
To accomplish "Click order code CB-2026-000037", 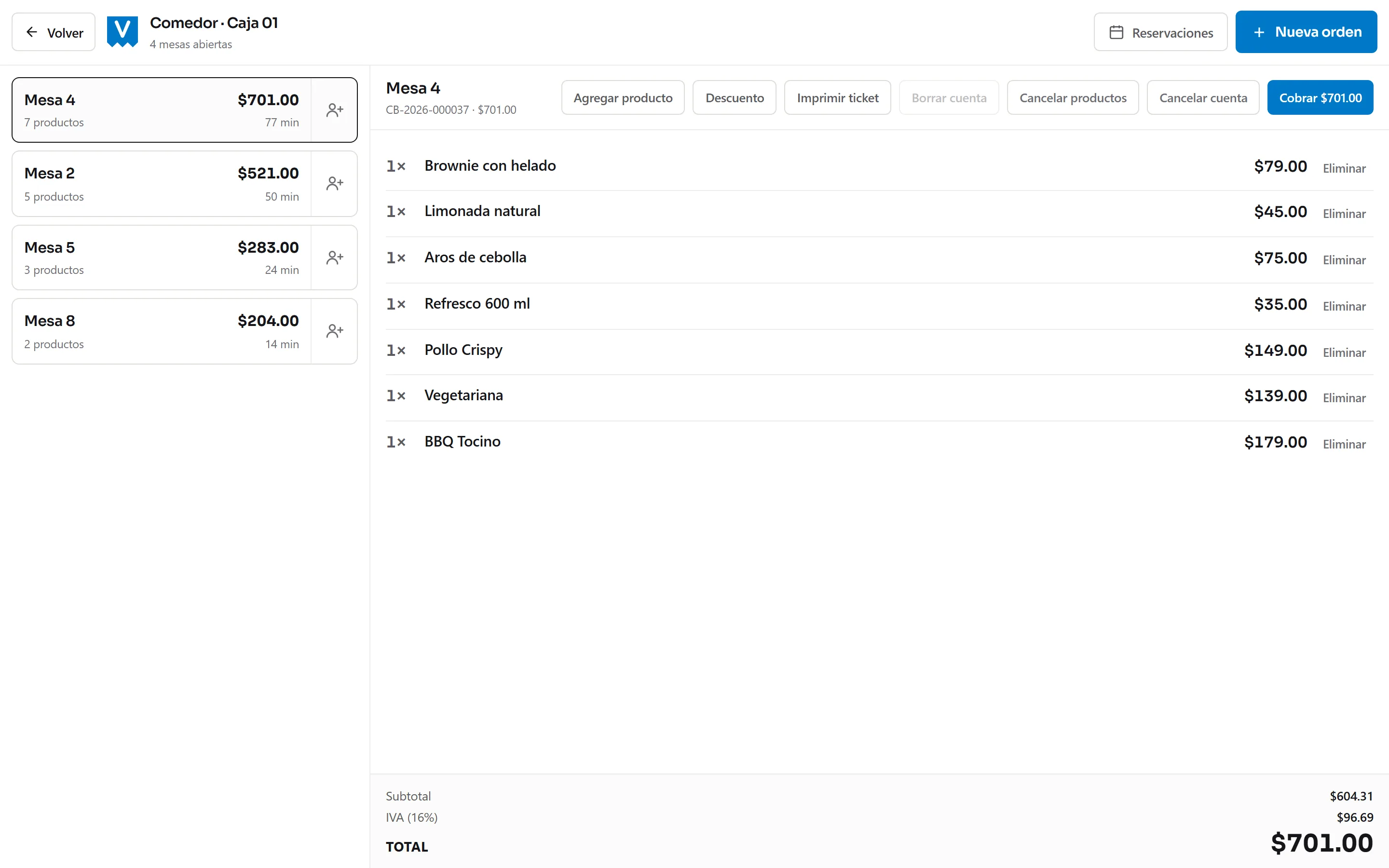I will 427,109.
